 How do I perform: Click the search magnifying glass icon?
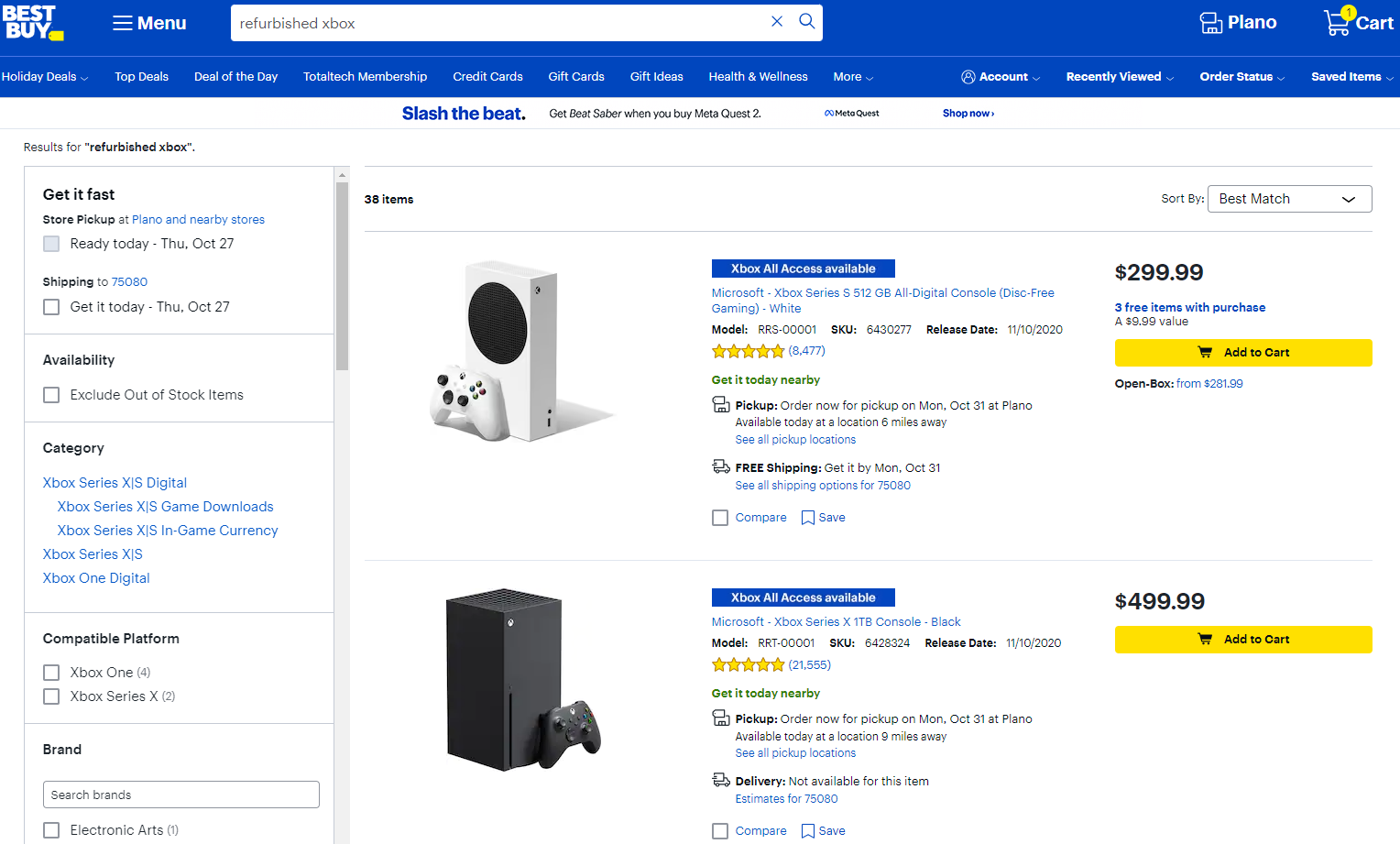click(806, 22)
